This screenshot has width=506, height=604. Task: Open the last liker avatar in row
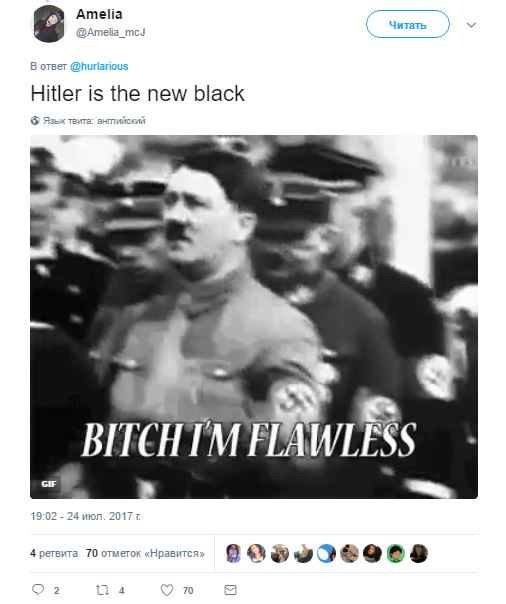419,554
